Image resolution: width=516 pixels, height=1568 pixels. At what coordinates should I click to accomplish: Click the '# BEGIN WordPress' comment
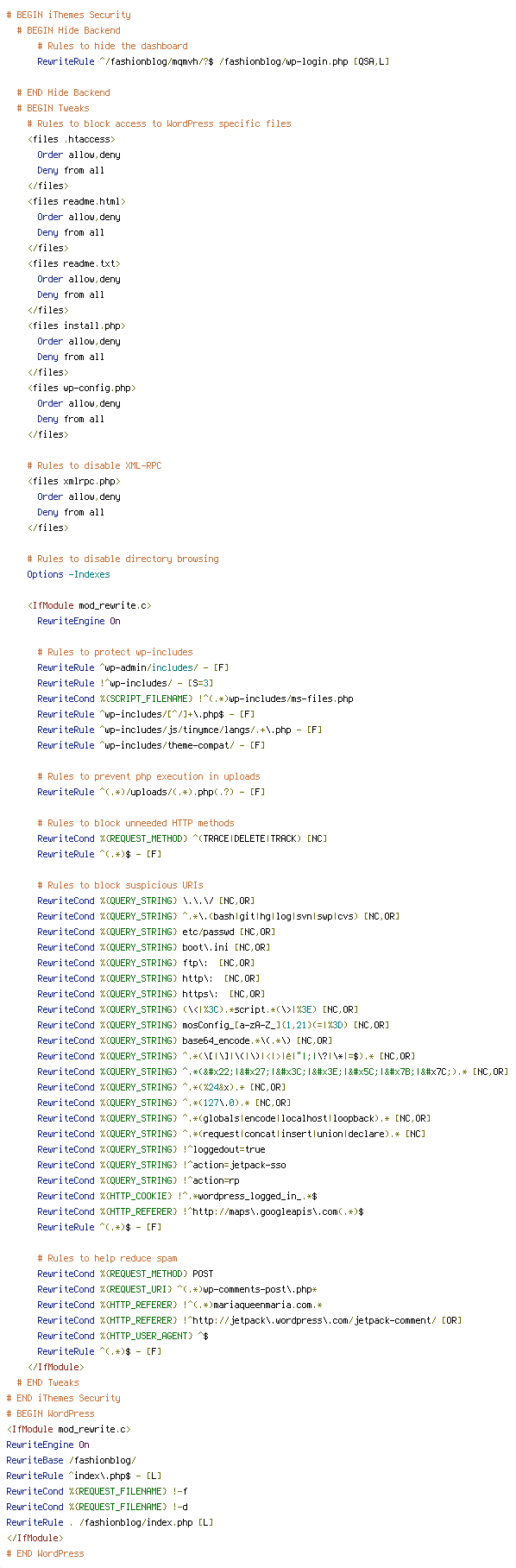50,1413
